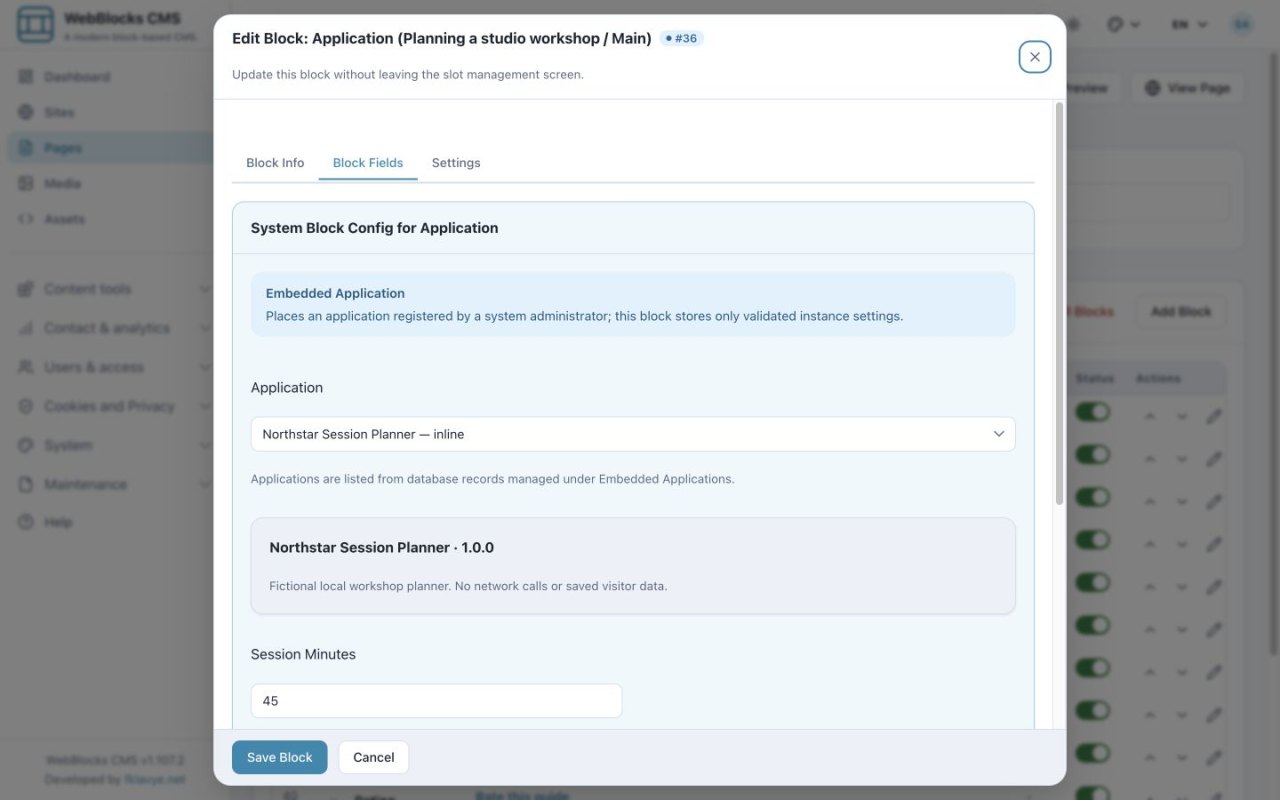Click the #36 block ID badge
Image resolution: width=1280 pixels, height=800 pixels.
[x=682, y=38]
